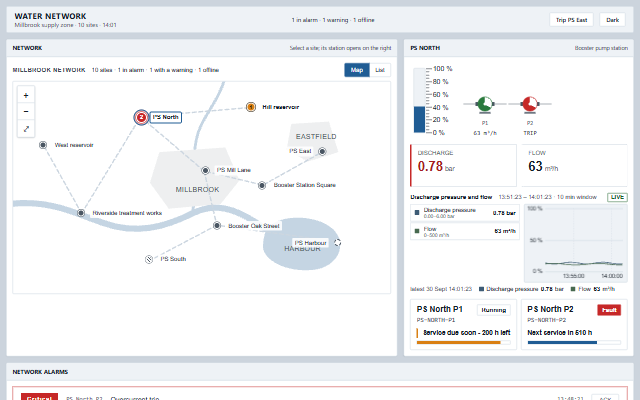The height and width of the screenshot is (400, 640).
Task: Click West reservoir label
Action: [x=74, y=145]
